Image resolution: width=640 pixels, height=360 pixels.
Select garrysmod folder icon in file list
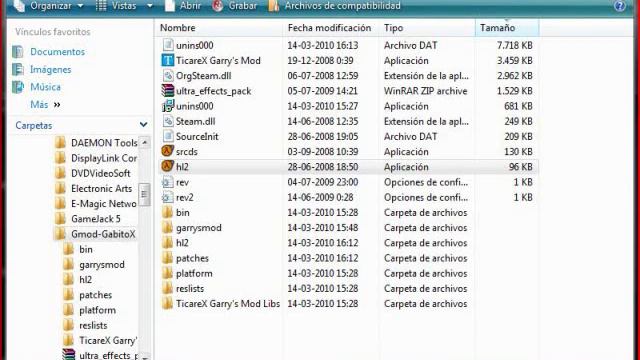(167, 227)
